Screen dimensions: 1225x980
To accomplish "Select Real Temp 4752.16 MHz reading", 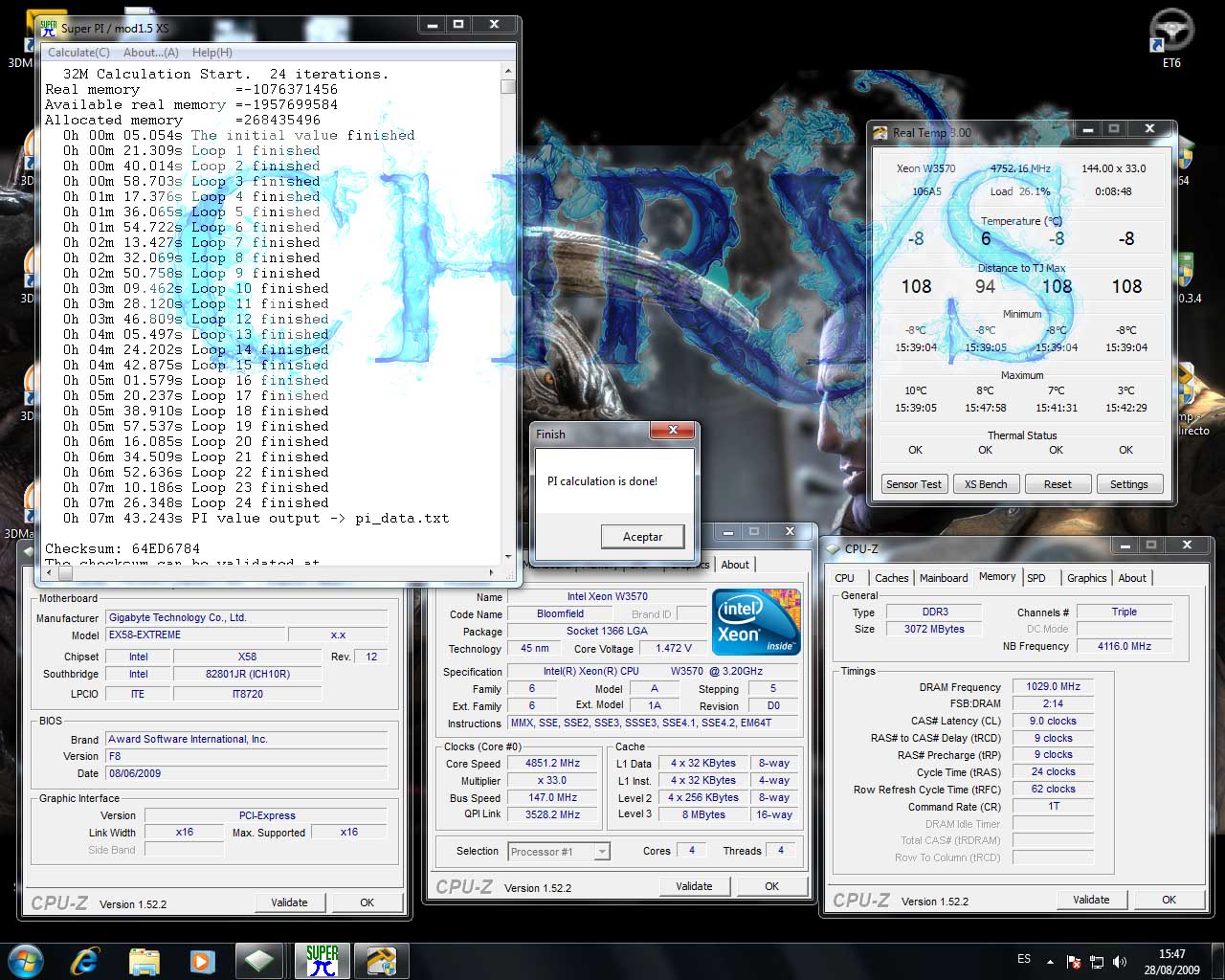I will pos(1020,168).
